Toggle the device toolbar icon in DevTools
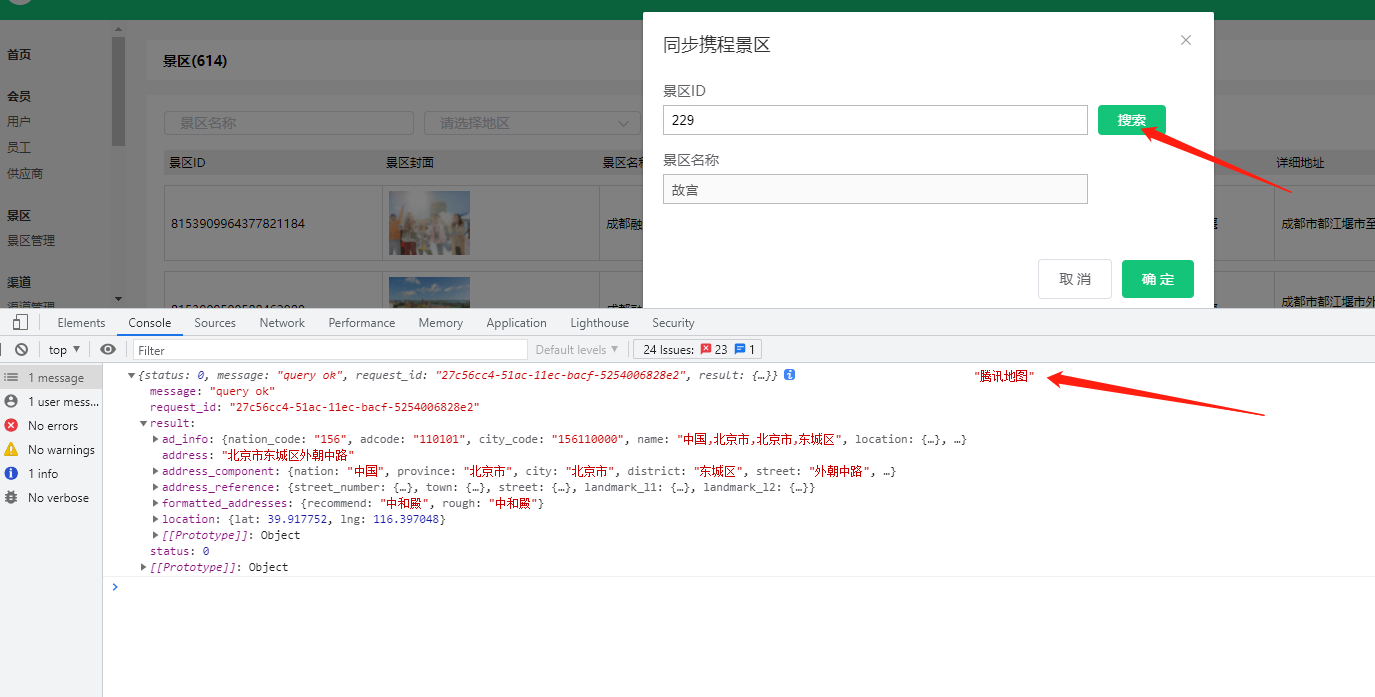 [19, 323]
